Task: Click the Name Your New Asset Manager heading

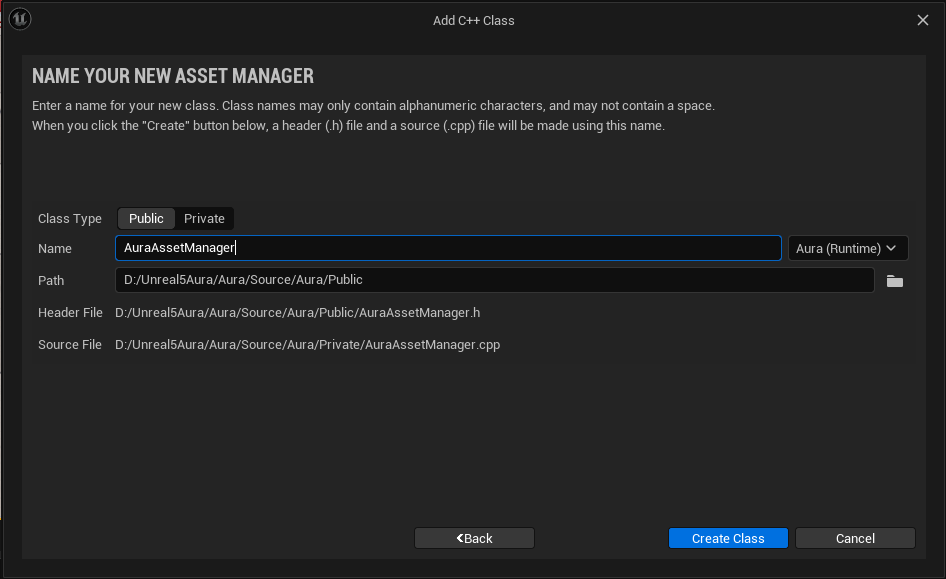Action: tap(173, 76)
